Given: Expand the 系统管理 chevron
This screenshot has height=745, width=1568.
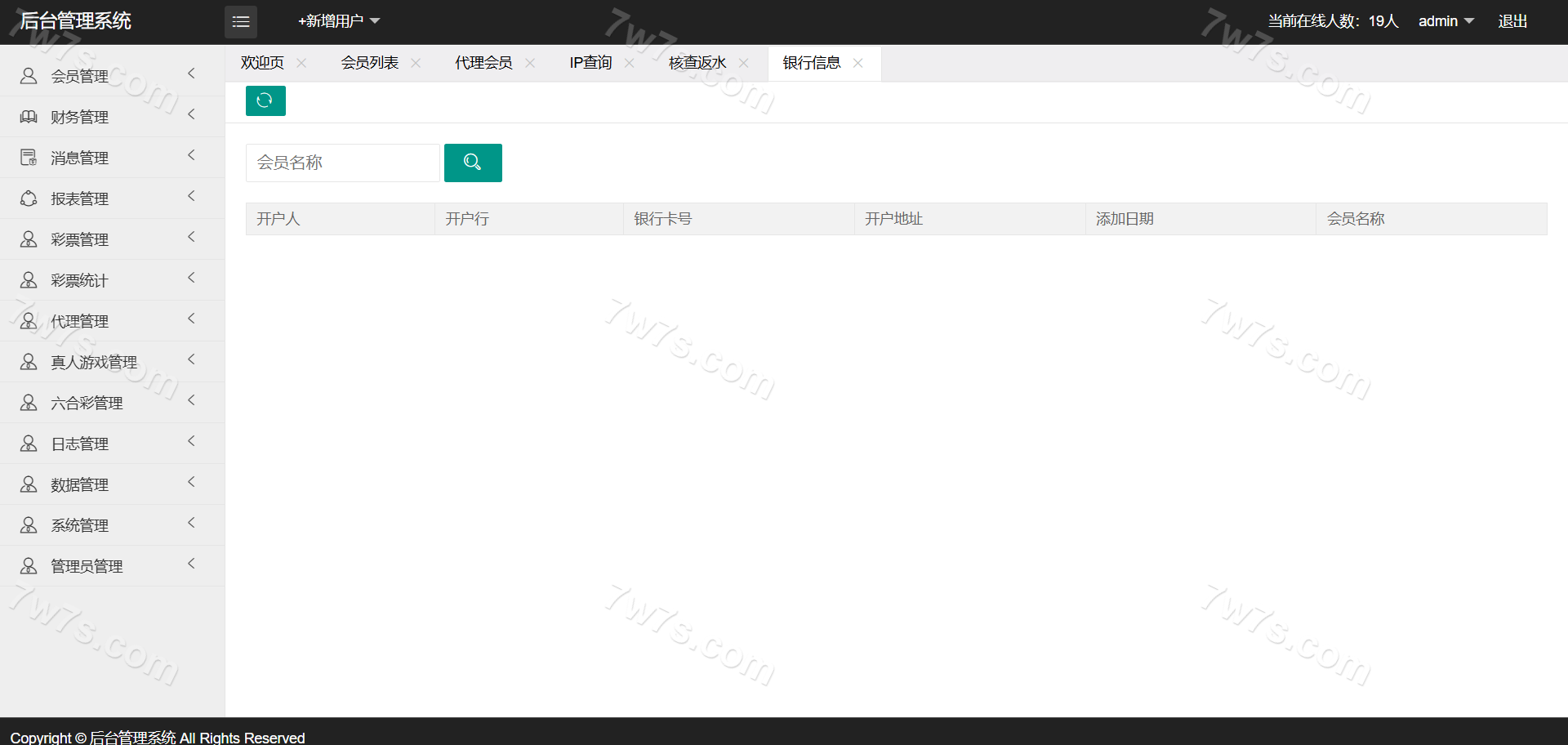Looking at the screenshot, I should (191, 523).
